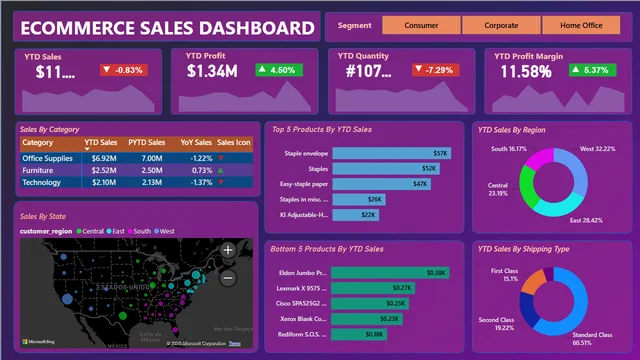Click the Office Supplies category cell

[x=47, y=158]
